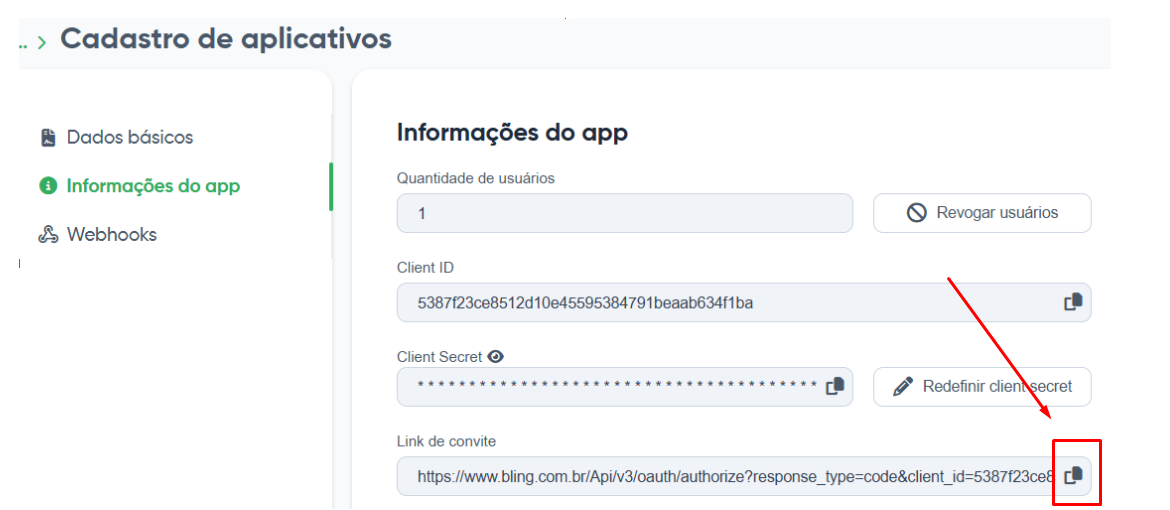
Task: Click the Redefinir client secret button
Action: pyautogui.click(x=982, y=387)
